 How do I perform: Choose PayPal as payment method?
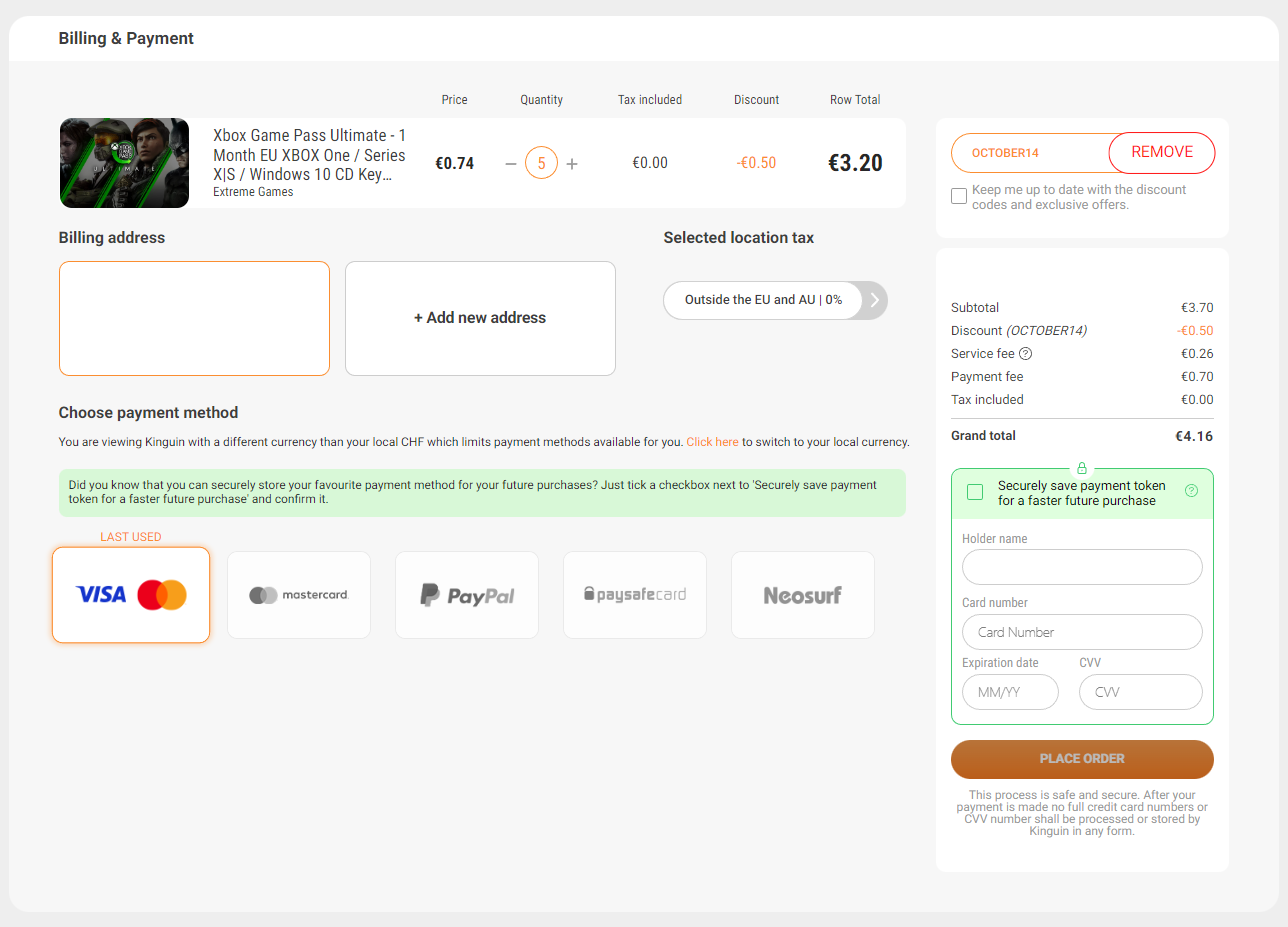467,595
